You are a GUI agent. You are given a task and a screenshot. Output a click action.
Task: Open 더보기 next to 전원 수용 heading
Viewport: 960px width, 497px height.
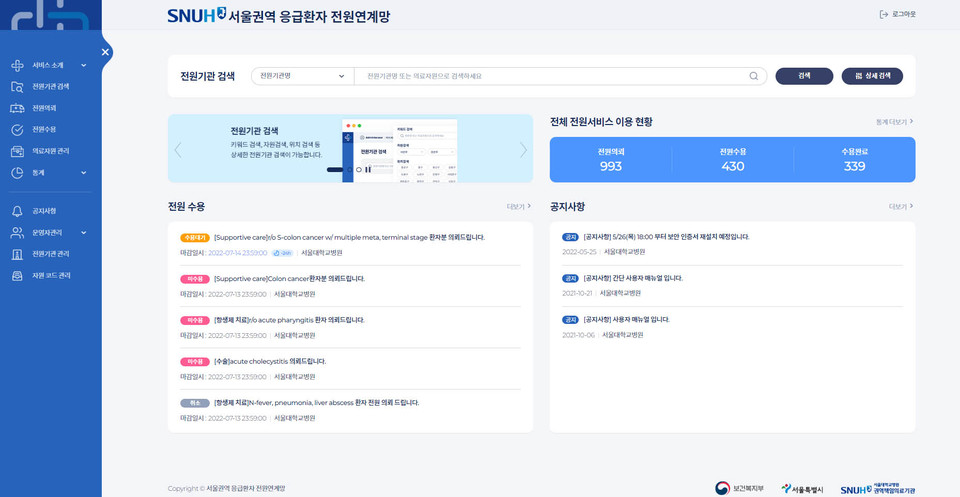pyautogui.click(x=519, y=207)
